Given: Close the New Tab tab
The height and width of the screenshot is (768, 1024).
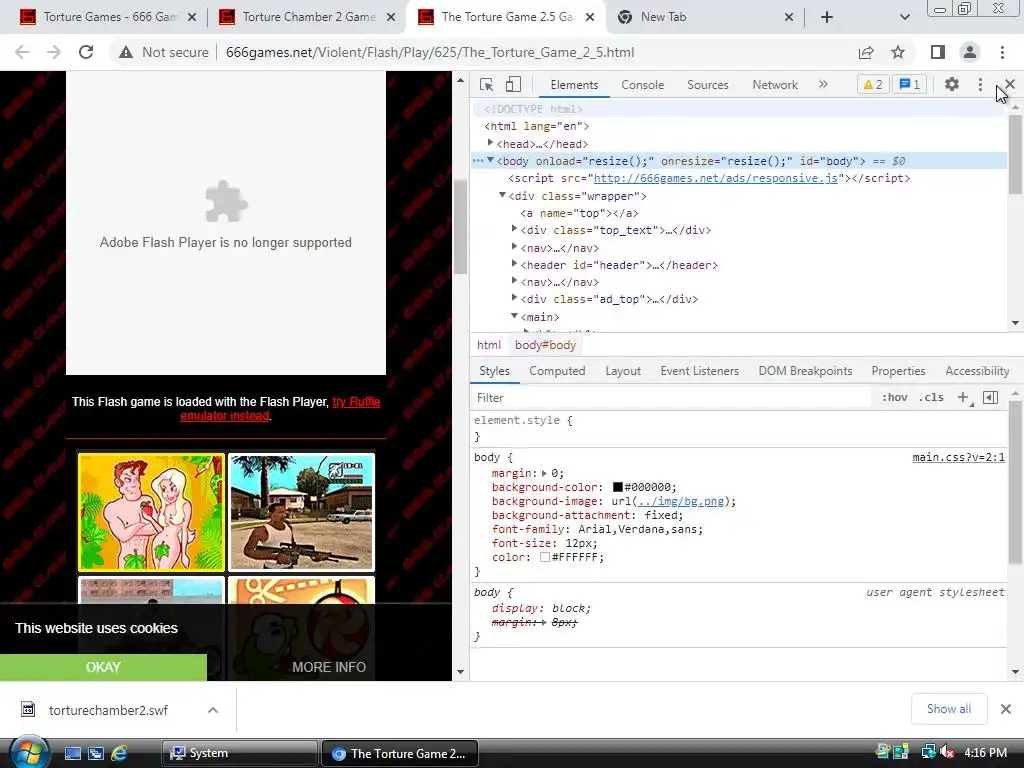Looking at the screenshot, I should click(789, 17).
